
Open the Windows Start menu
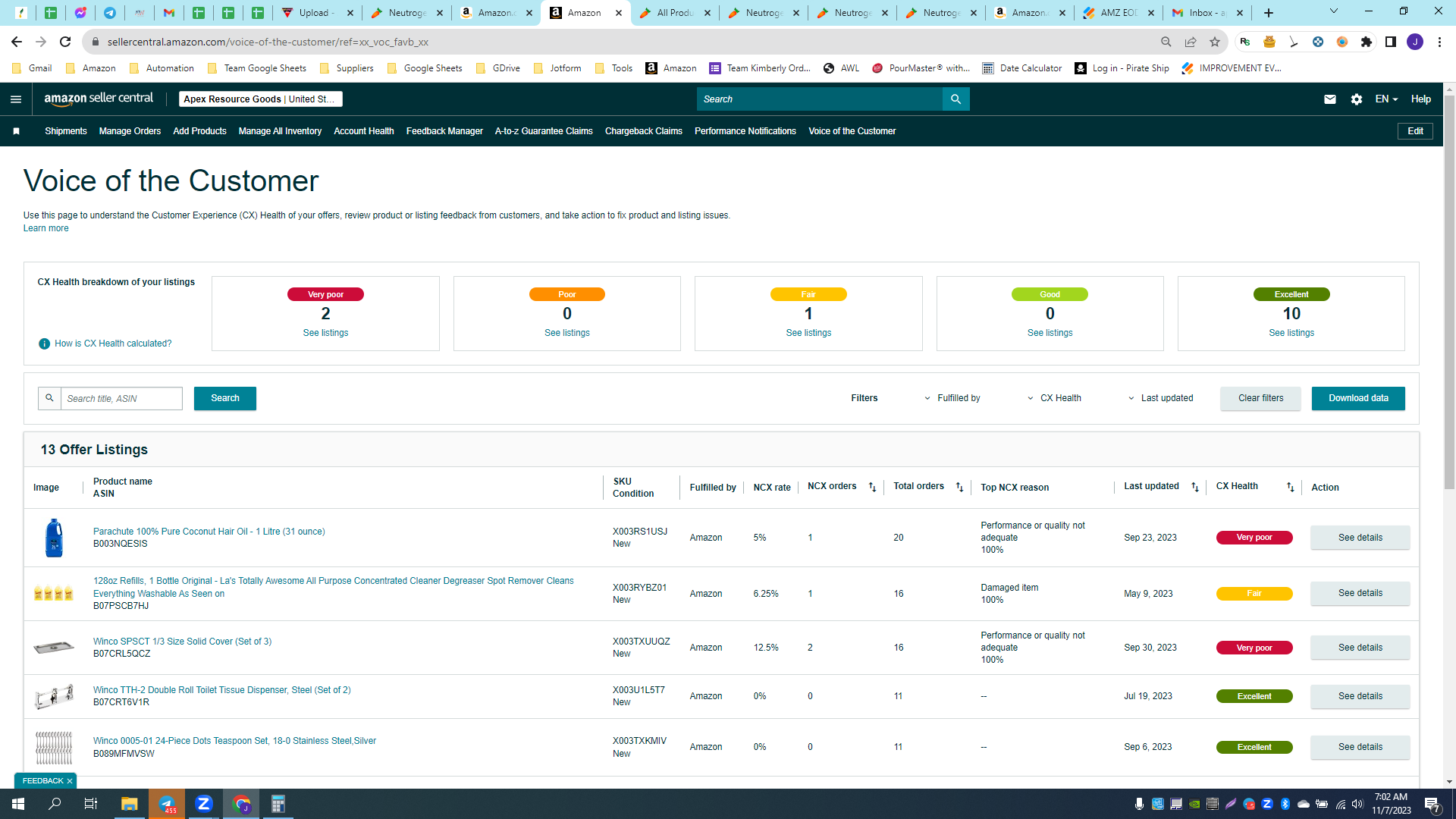[x=18, y=804]
